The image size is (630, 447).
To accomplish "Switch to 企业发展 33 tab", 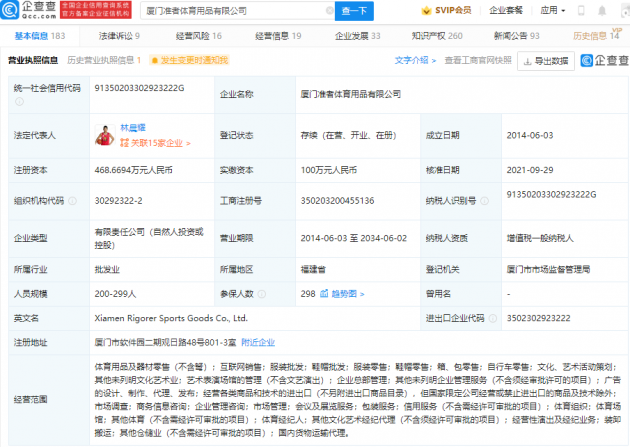I will [x=358, y=36].
